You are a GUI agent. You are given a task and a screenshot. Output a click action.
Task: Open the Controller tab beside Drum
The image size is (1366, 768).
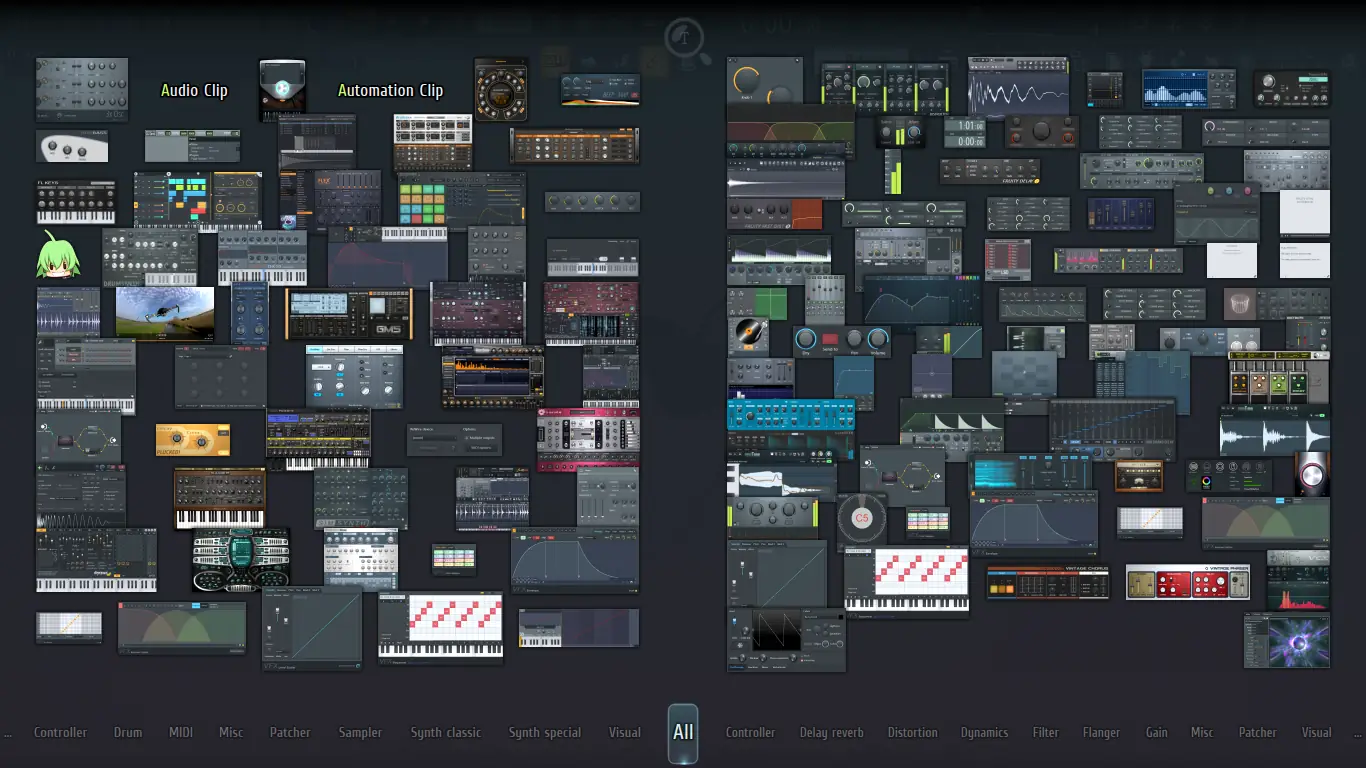click(60, 732)
